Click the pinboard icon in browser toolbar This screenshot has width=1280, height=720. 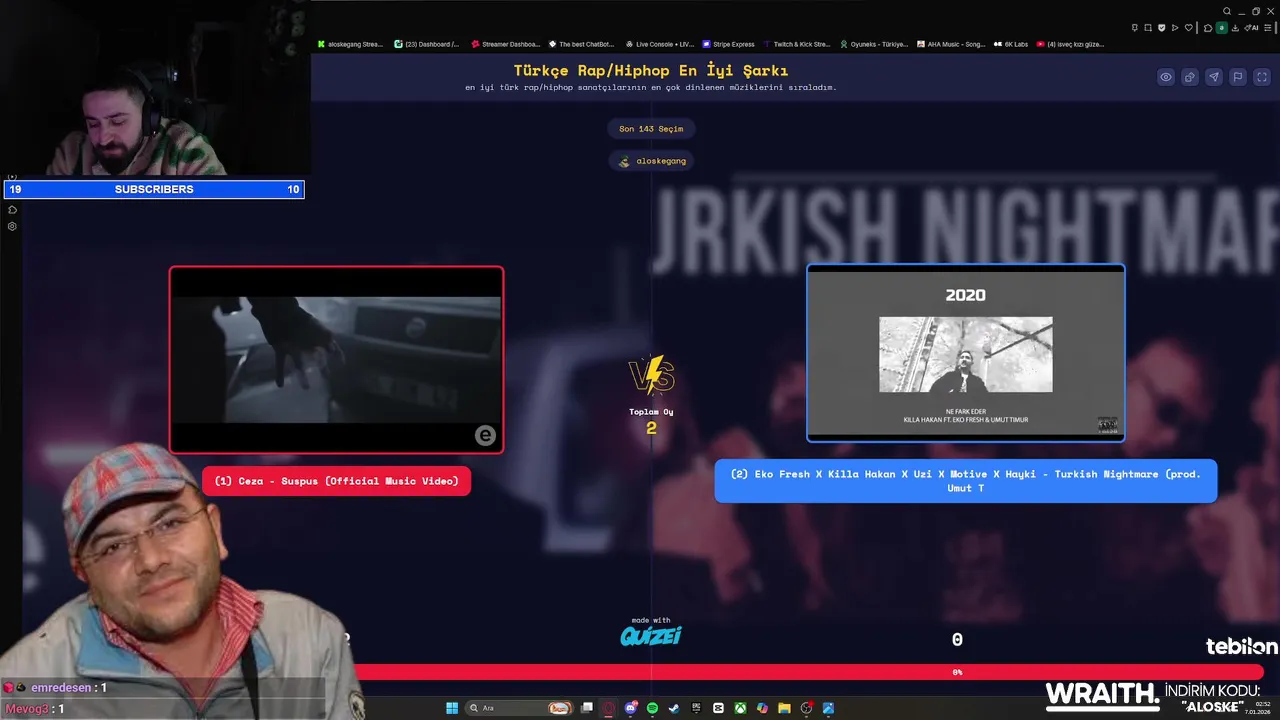1135,27
